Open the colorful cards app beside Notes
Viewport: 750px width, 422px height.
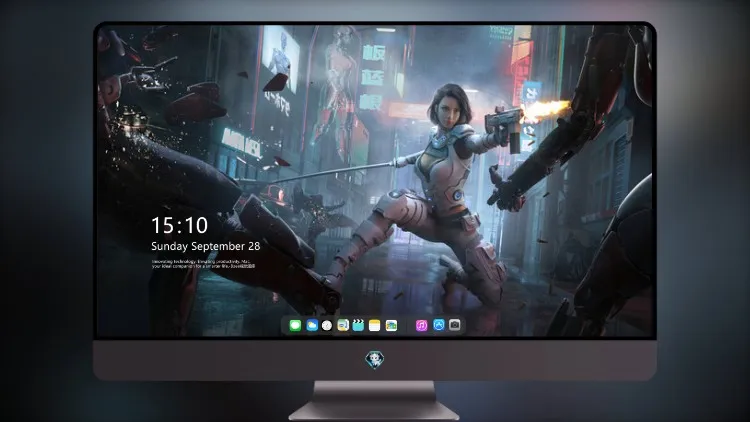coord(391,325)
